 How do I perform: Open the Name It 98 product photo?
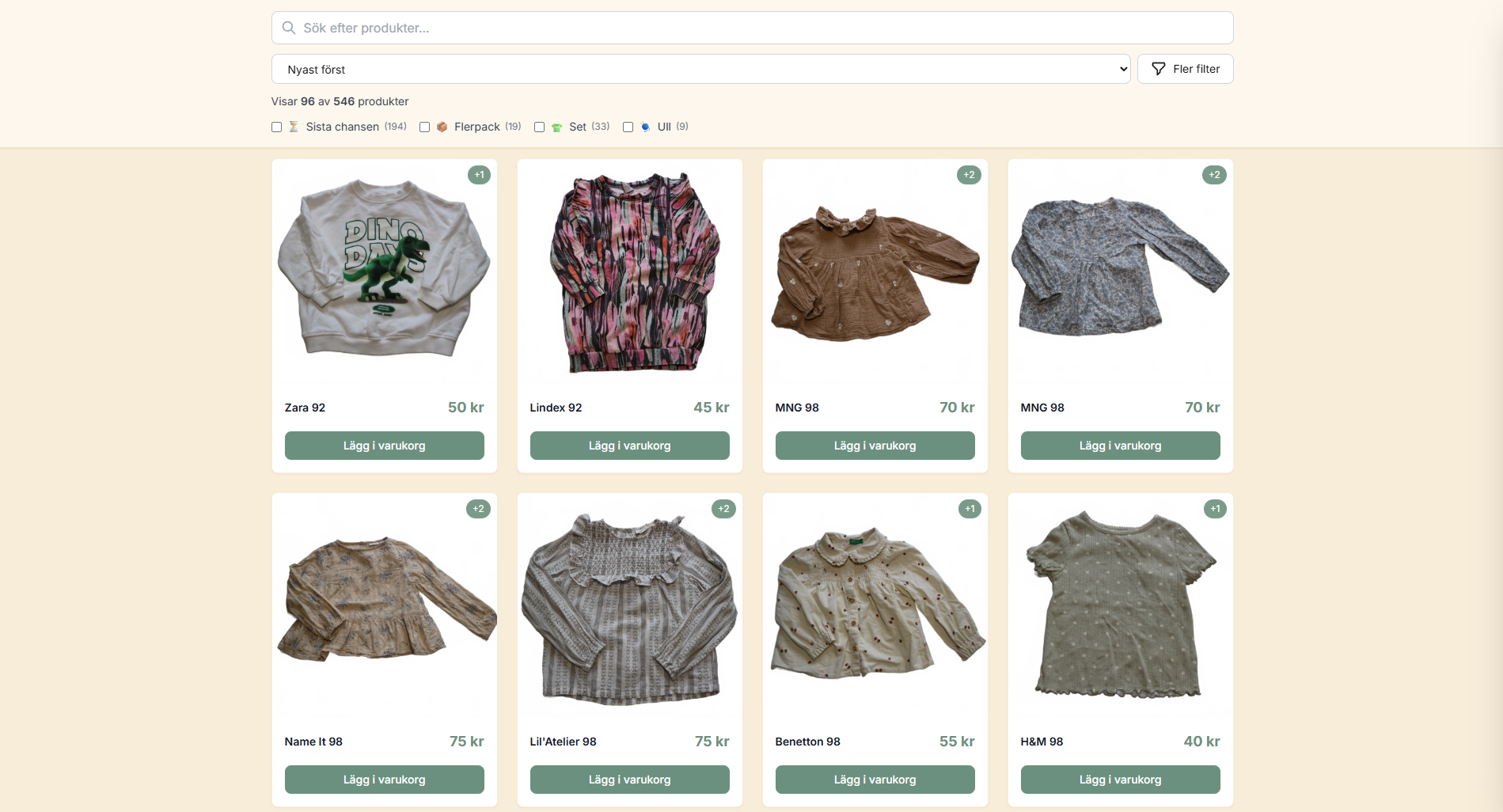tap(384, 605)
